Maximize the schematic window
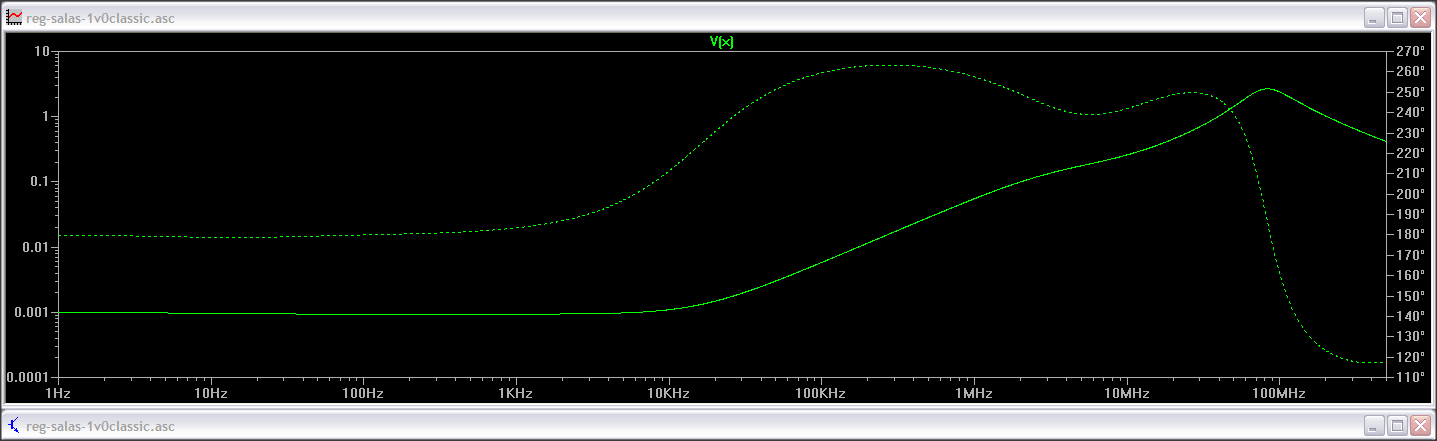This screenshot has height=441, width=1437. pos(1398,426)
